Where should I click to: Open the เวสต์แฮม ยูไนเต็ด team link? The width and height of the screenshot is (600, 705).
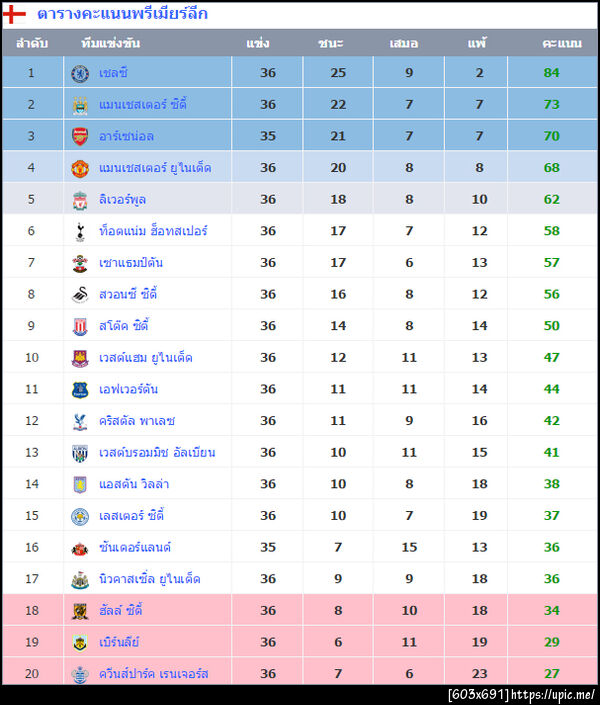point(145,358)
